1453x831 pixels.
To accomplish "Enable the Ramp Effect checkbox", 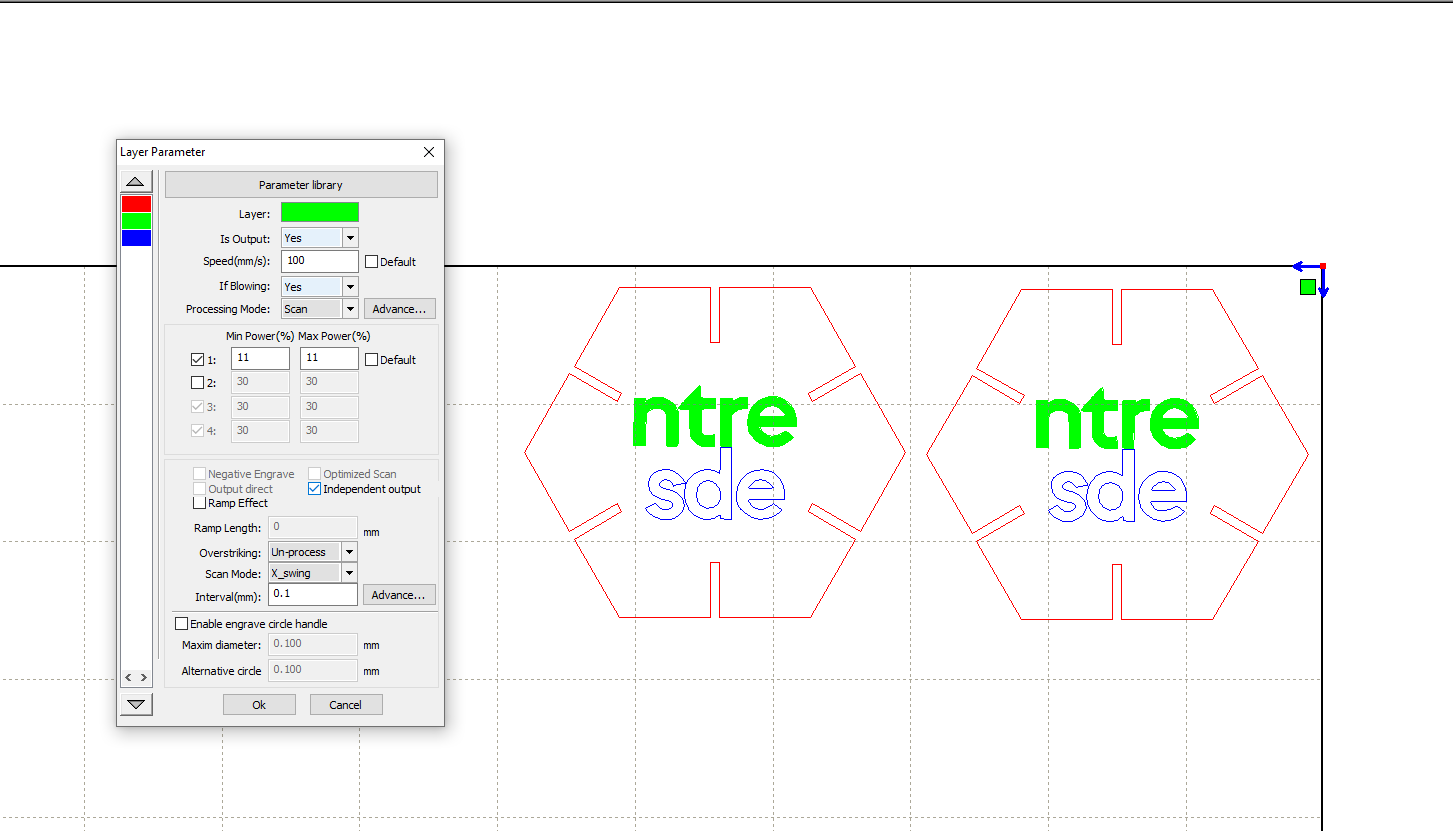I will tap(199, 503).
